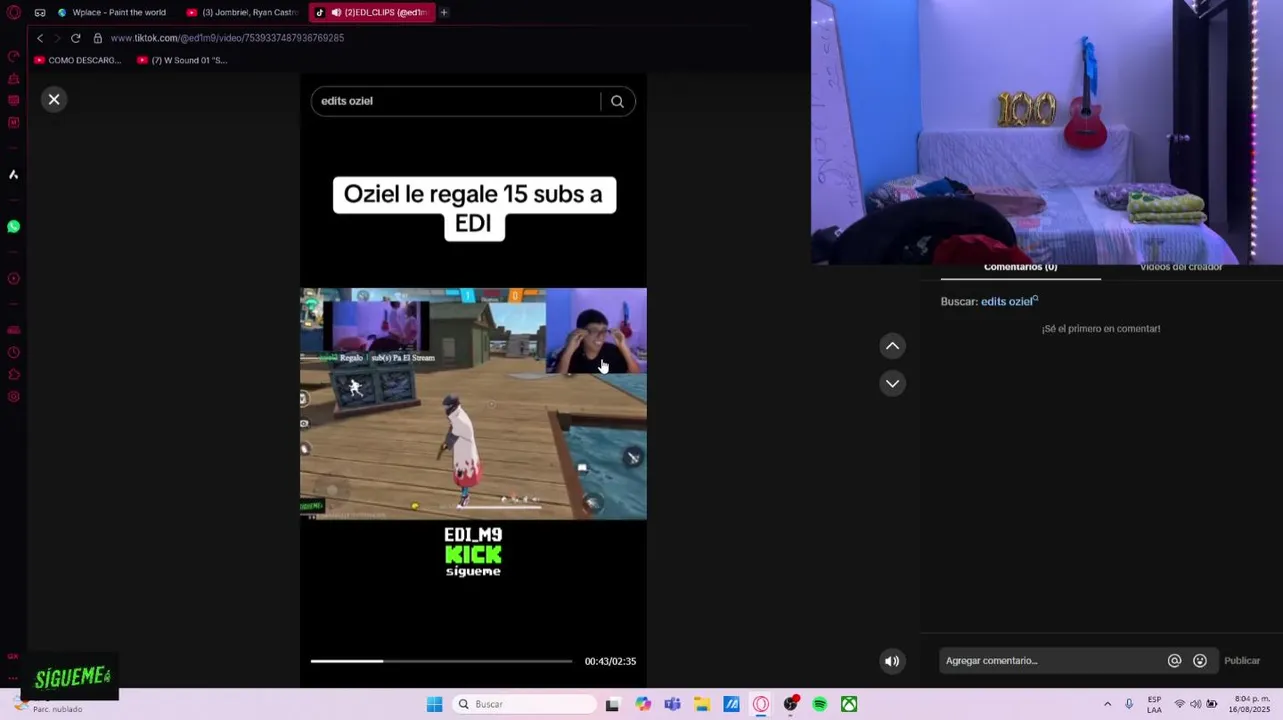
Task: Go to the previous video with up chevron
Action: click(x=892, y=346)
